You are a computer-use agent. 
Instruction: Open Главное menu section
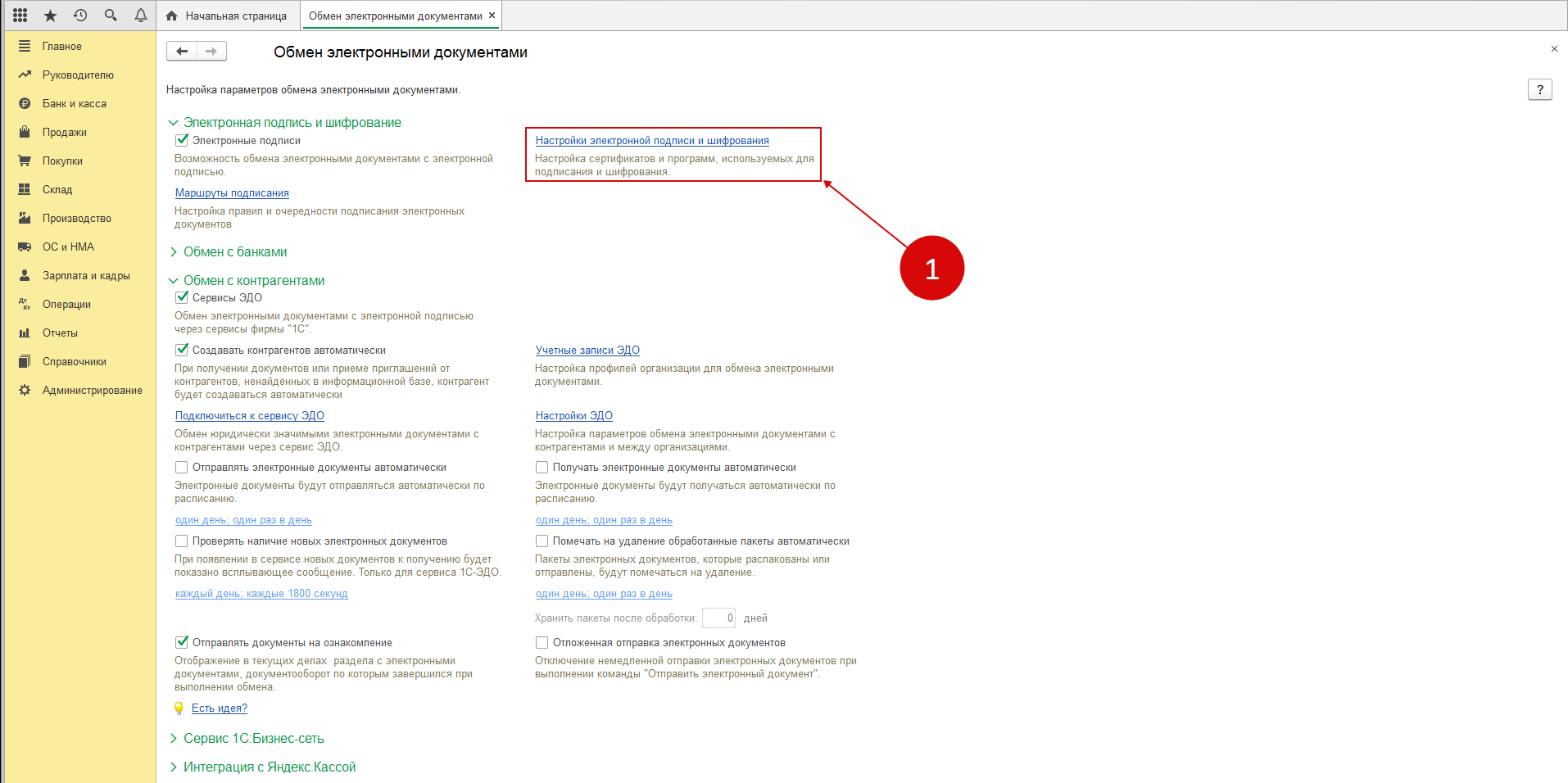coord(62,47)
